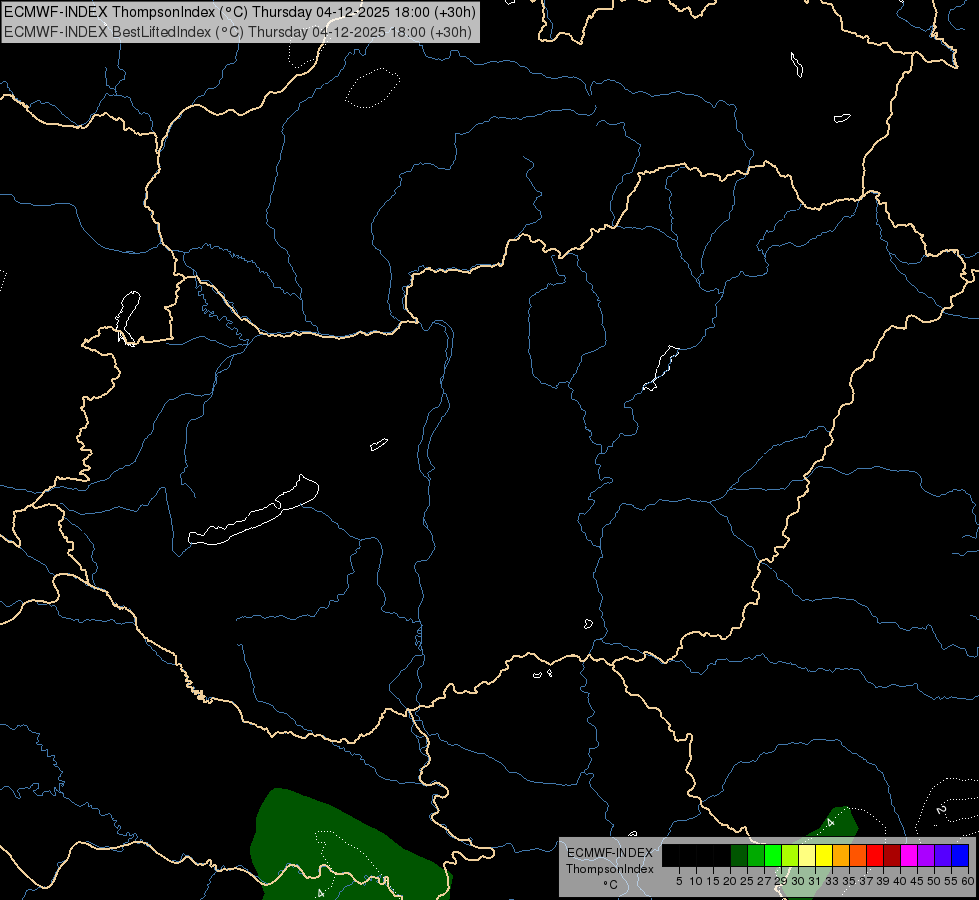Click the ThompsonIndex title line at top

240,12
